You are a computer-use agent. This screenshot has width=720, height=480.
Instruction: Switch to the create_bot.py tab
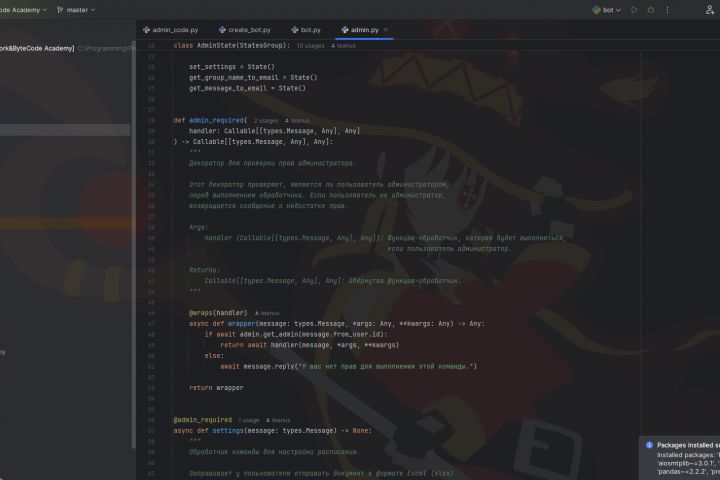245,30
